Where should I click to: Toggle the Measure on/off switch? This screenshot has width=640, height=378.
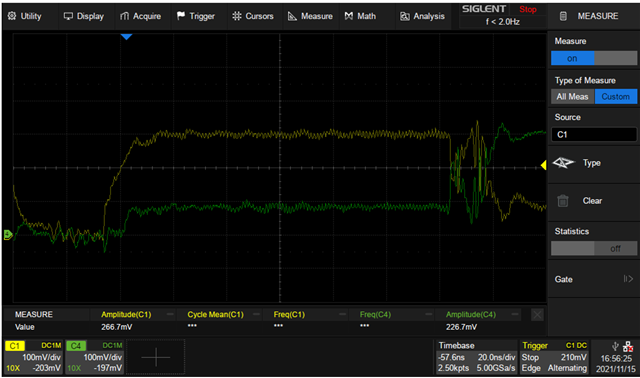pyautogui.click(x=594, y=58)
